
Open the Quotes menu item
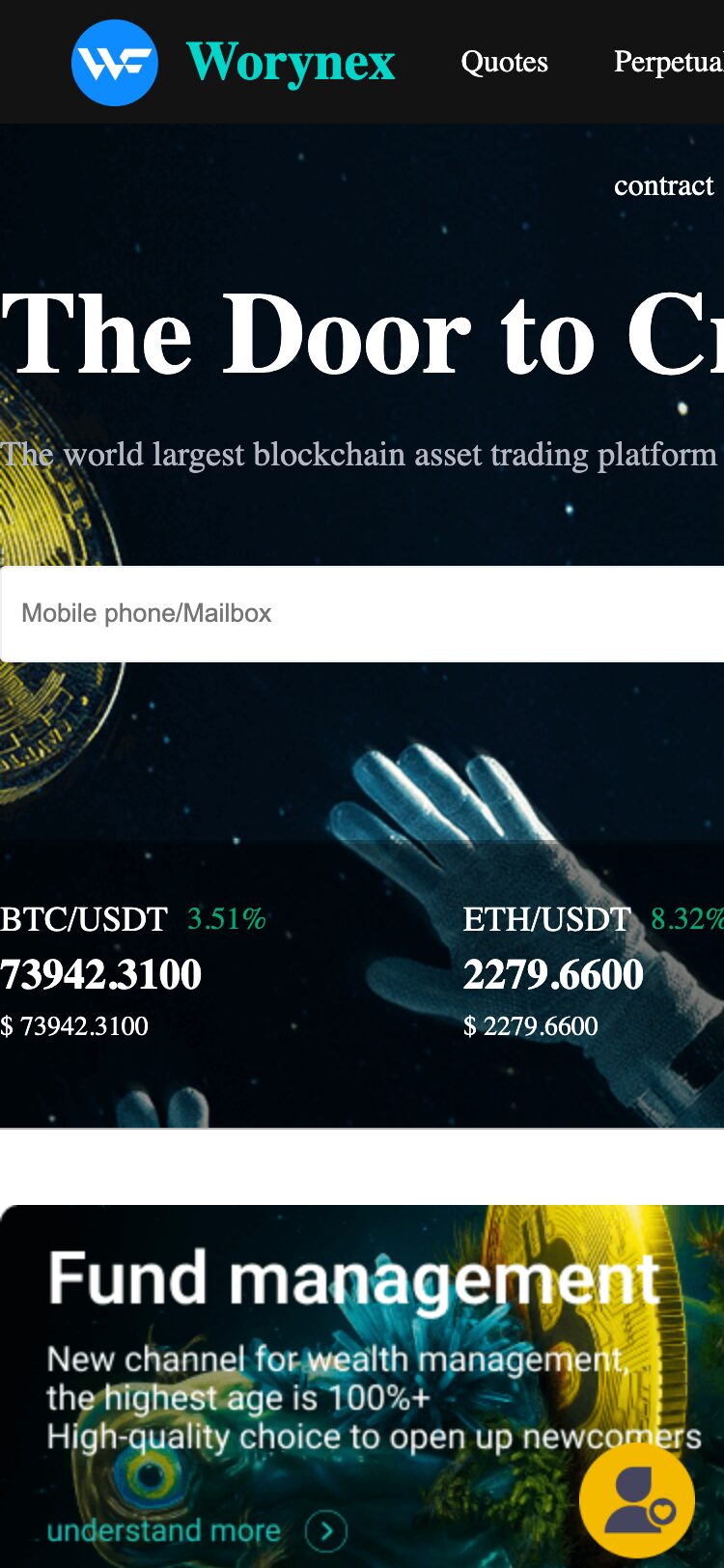click(x=504, y=63)
